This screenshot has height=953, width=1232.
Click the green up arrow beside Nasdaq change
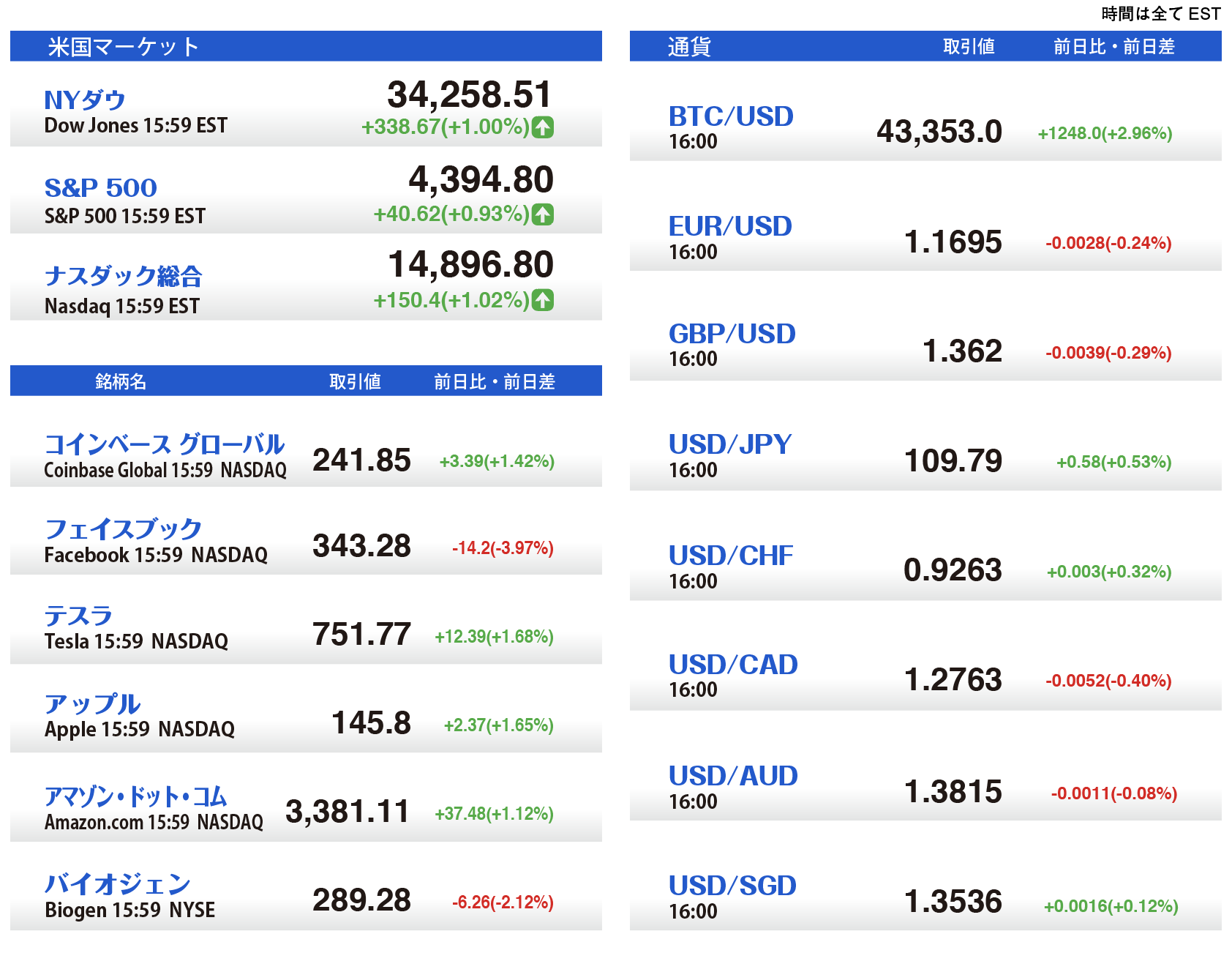click(542, 300)
